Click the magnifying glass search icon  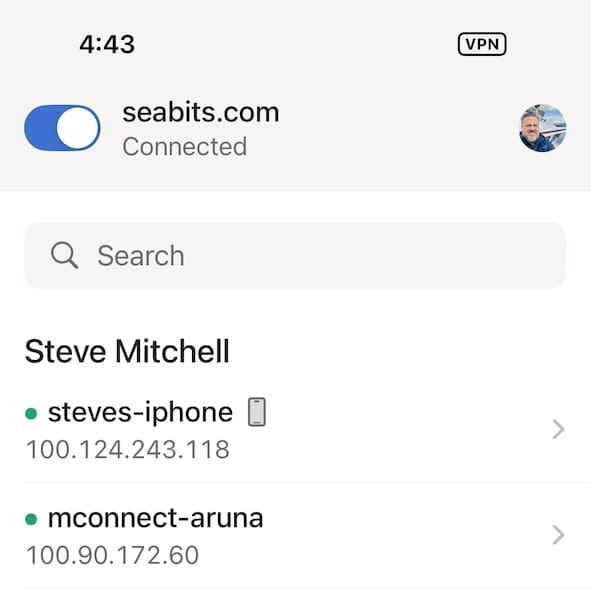(65, 255)
